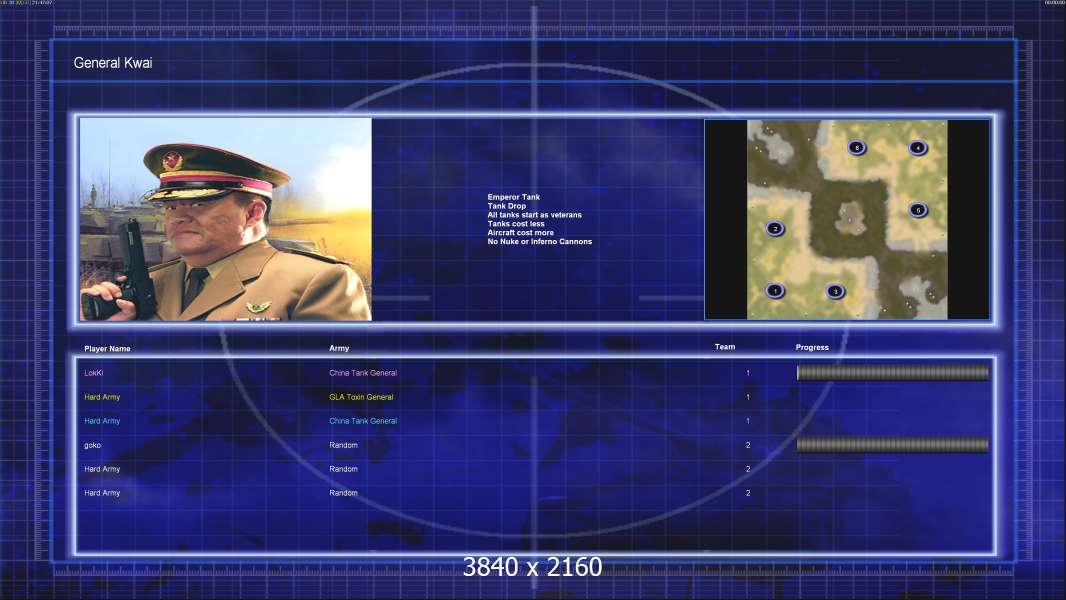The height and width of the screenshot is (600, 1066).
Task: Click start position marker 4 on minimap
Action: tap(918, 147)
